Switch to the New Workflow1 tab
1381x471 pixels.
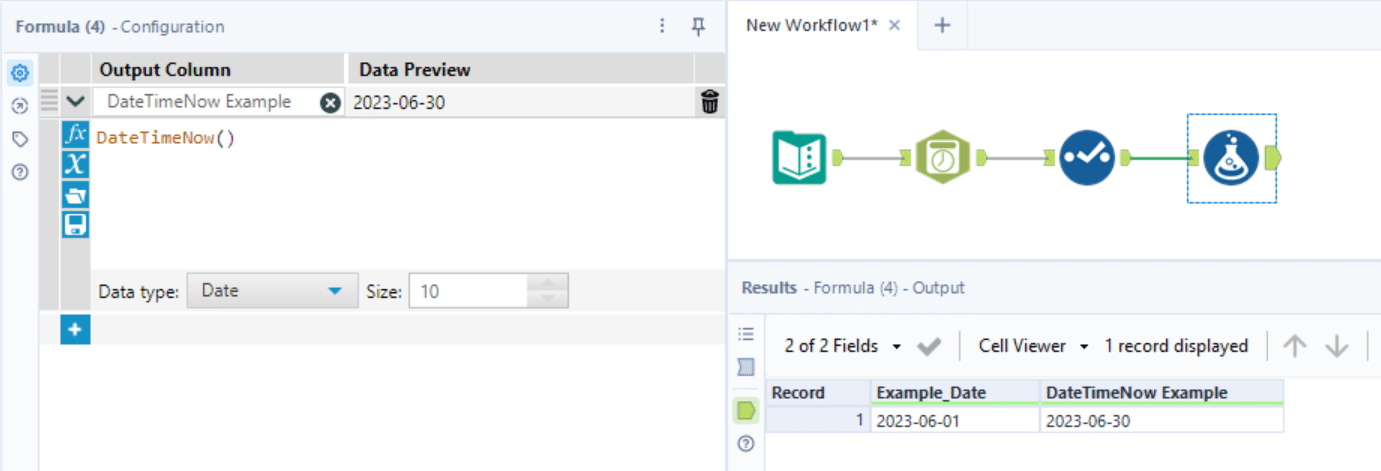(811, 25)
